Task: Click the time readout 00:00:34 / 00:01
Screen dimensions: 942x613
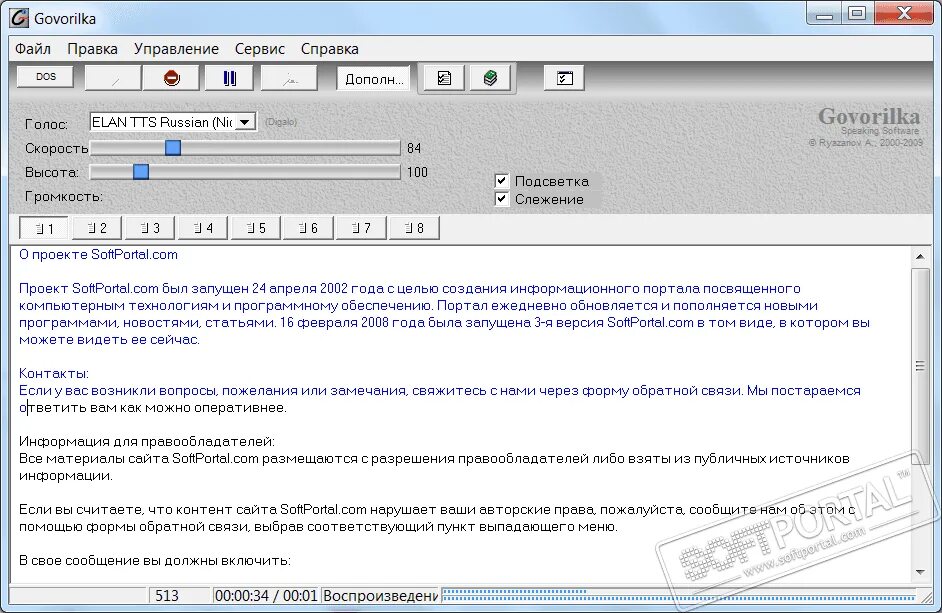Action: click(x=266, y=596)
